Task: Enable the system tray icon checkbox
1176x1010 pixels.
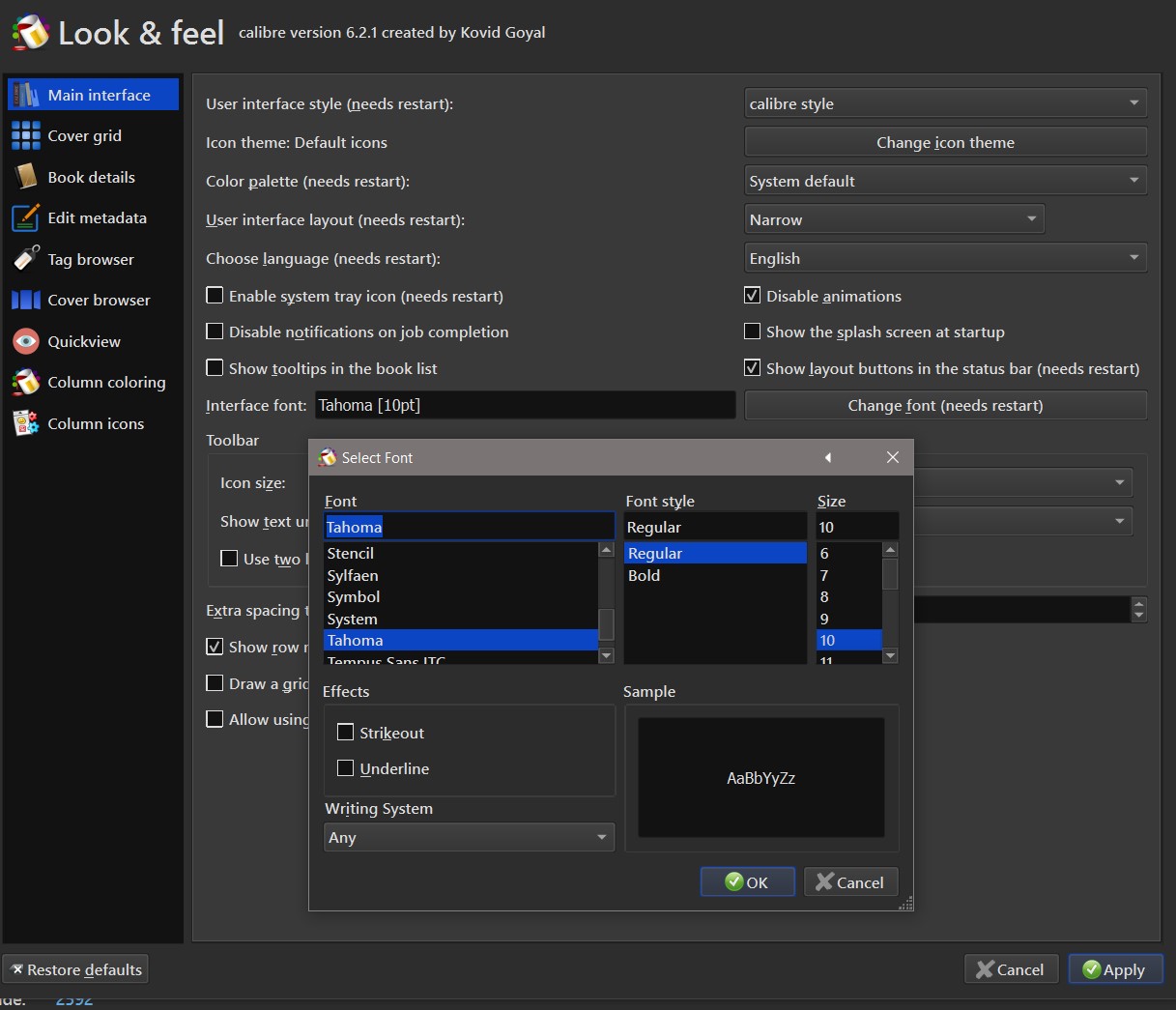Action: point(215,296)
